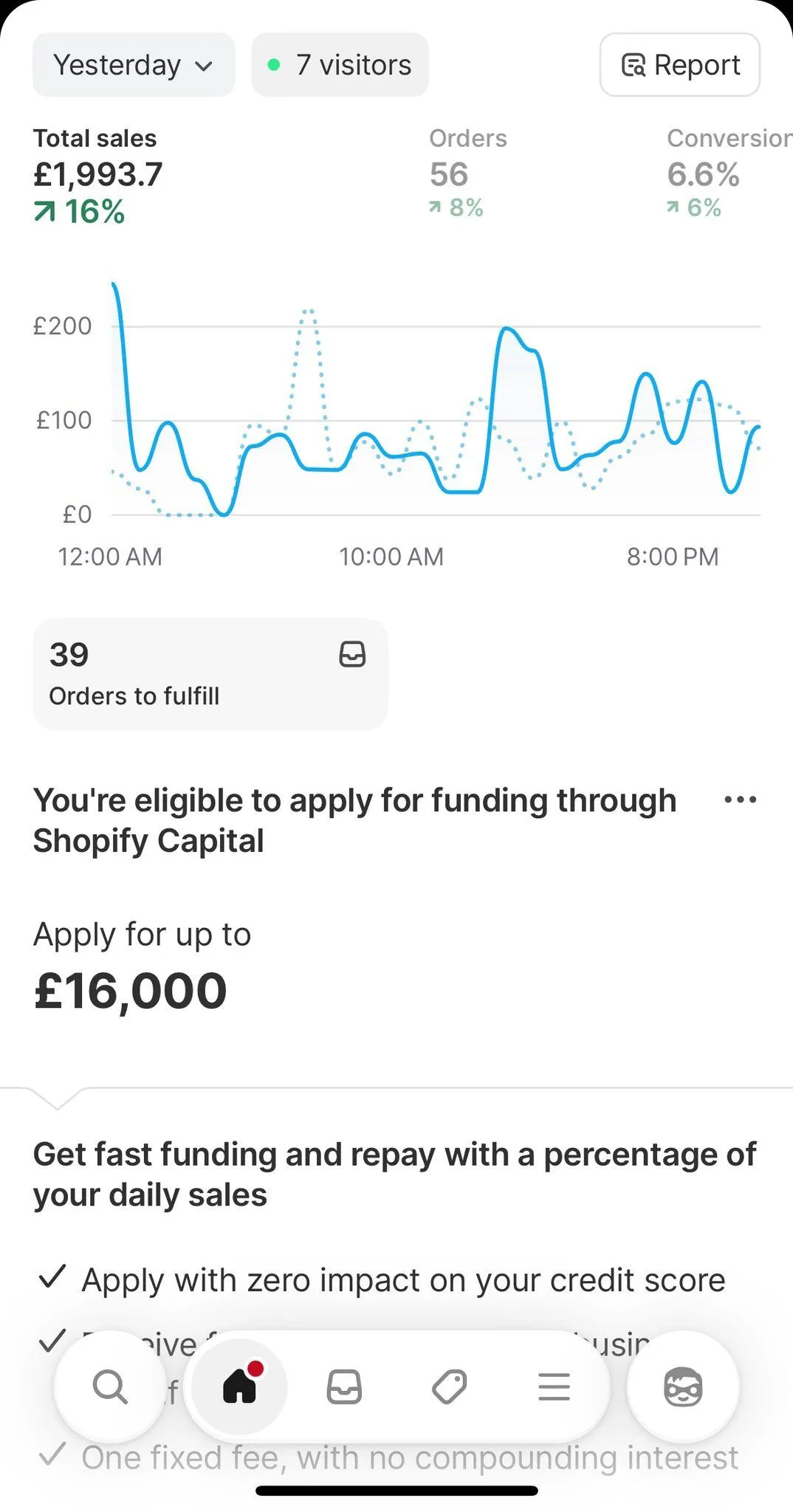Image resolution: width=793 pixels, height=1512 pixels.
Task: Tap the Report button icon
Action: [x=634, y=65]
